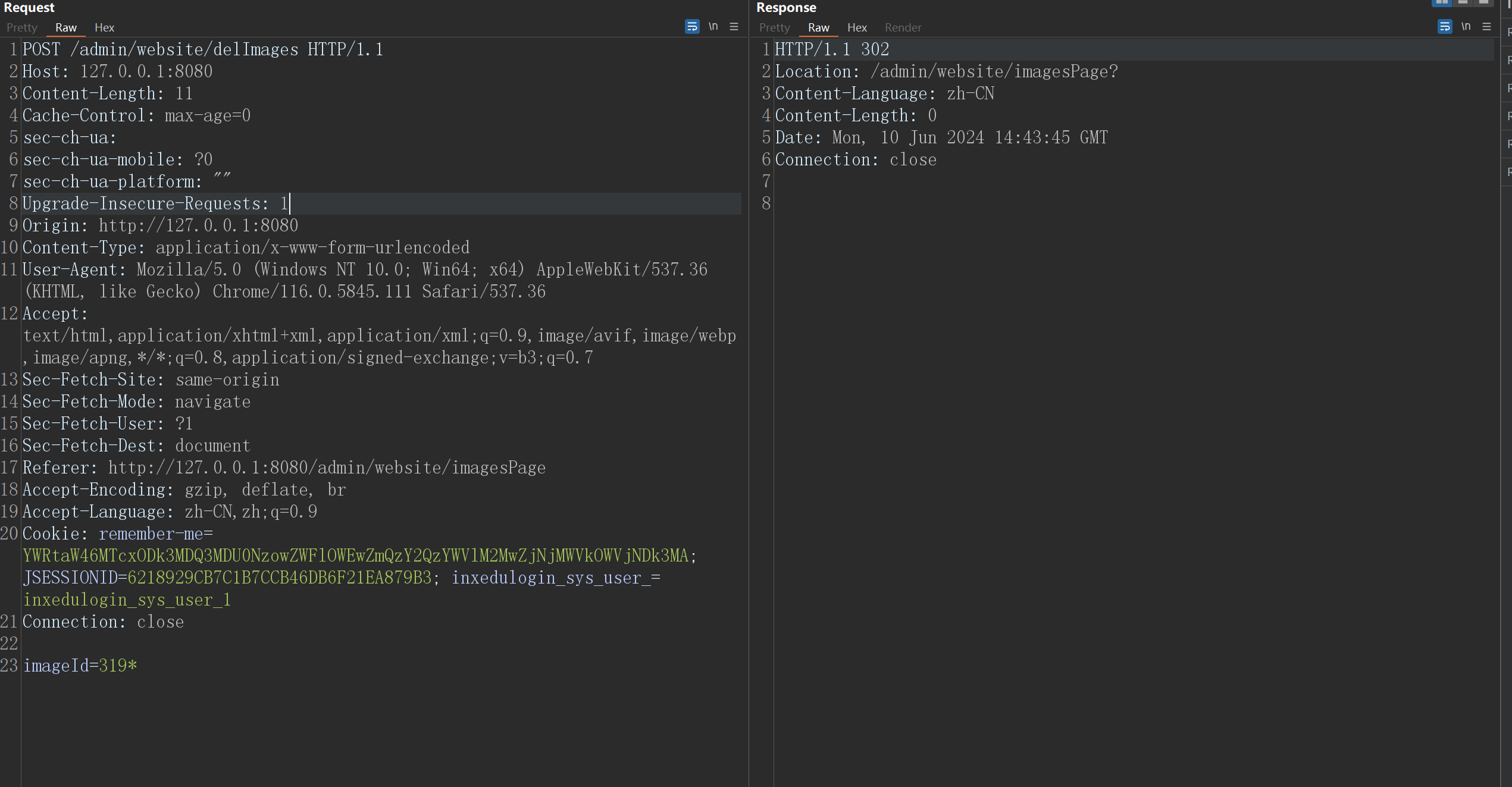Screen dimensions: 1512x787
Task: Click the response 'Connection: close' header
Action: 856,159
